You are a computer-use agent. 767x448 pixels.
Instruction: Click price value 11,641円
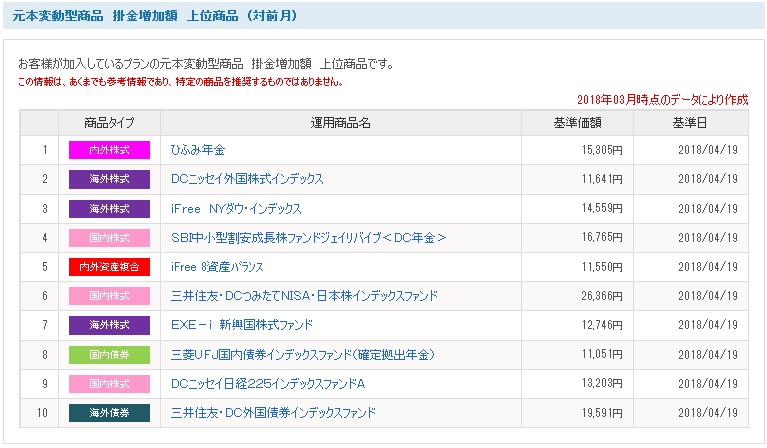pyautogui.click(x=602, y=179)
